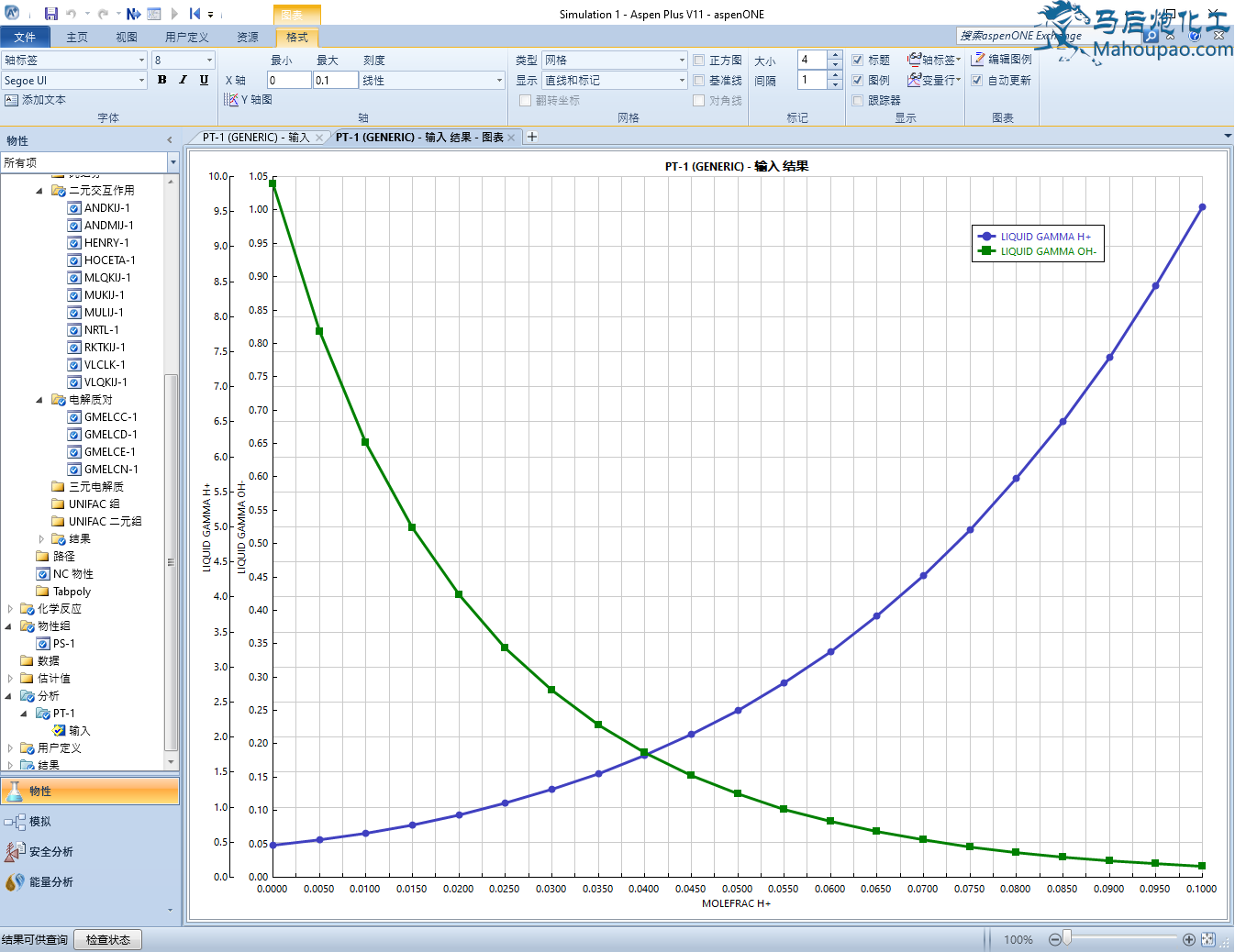The image size is (1235, 952).
Task: Open the 文件 file menu
Action: click(x=25, y=37)
